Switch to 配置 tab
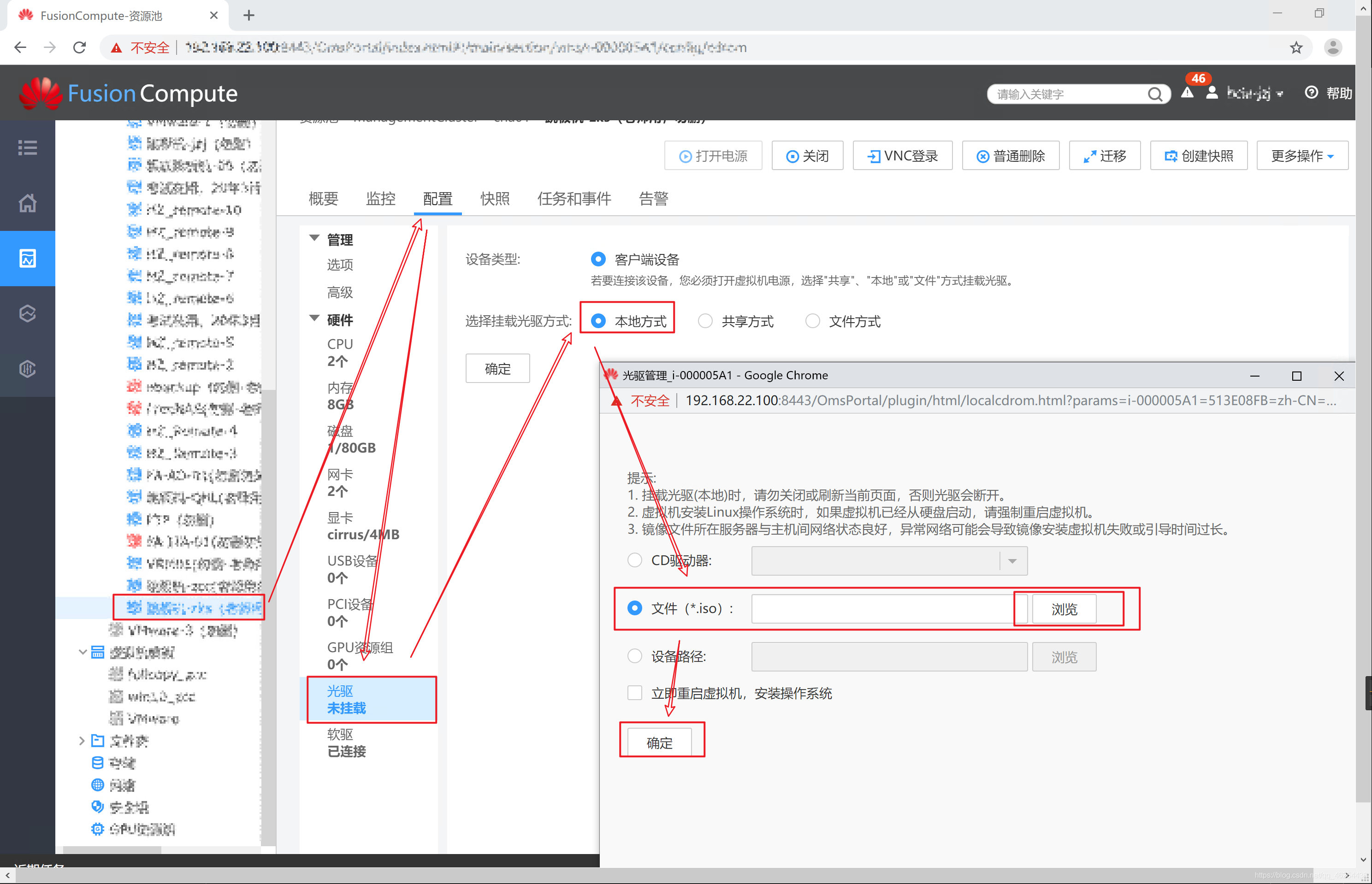Image resolution: width=1372 pixels, height=884 pixels. click(x=438, y=199)
